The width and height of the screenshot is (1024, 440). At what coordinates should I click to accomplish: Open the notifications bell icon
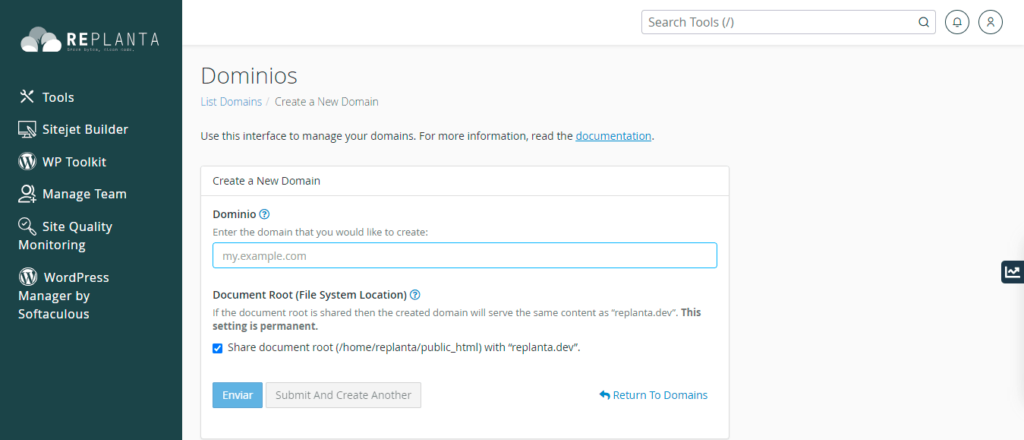point(958,22)
